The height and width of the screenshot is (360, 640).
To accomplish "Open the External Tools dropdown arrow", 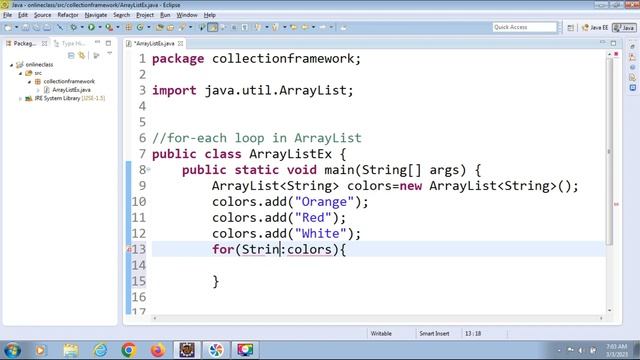I will (118, 27).
